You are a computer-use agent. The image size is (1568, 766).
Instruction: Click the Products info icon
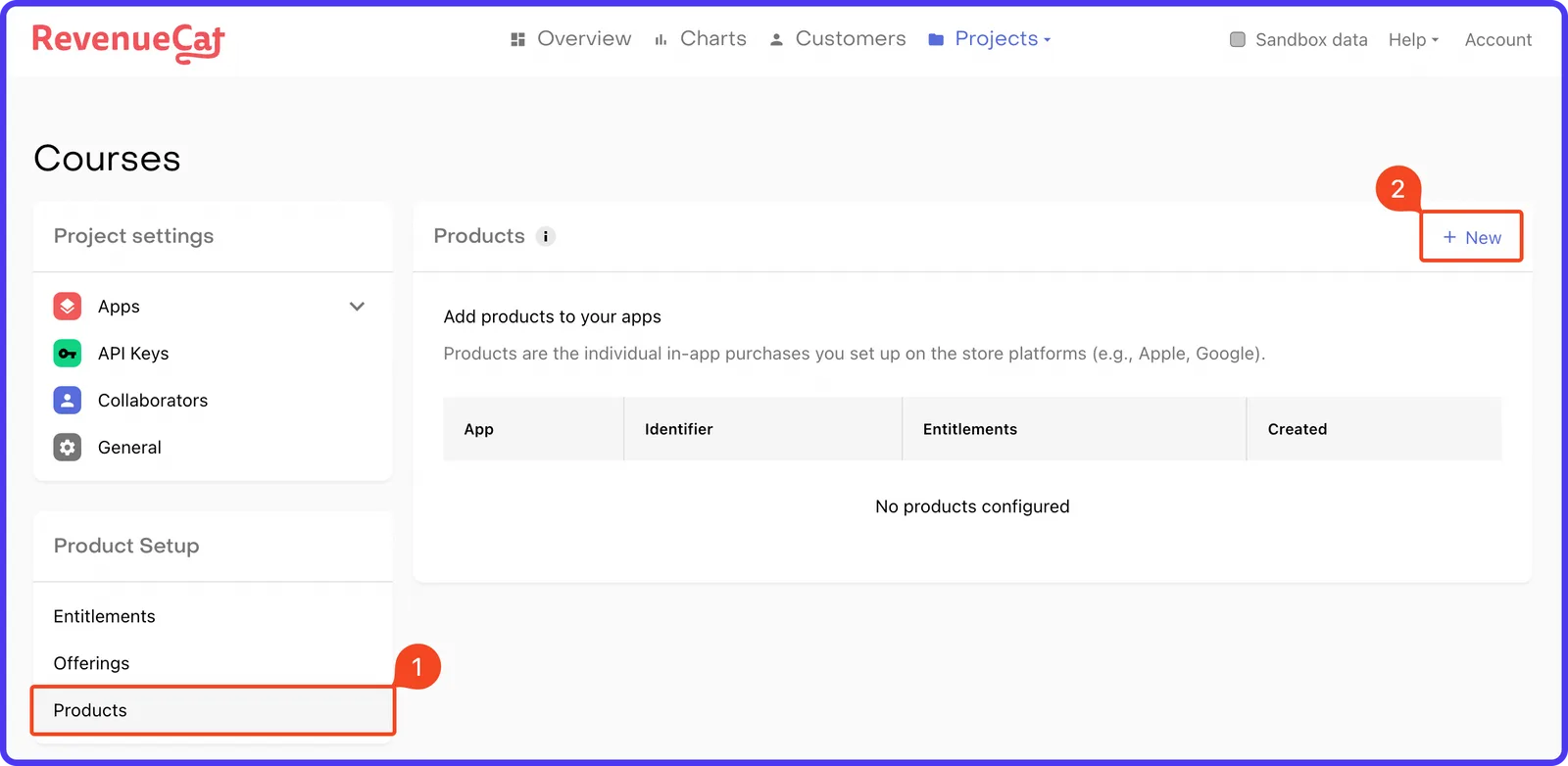(546, 236)
